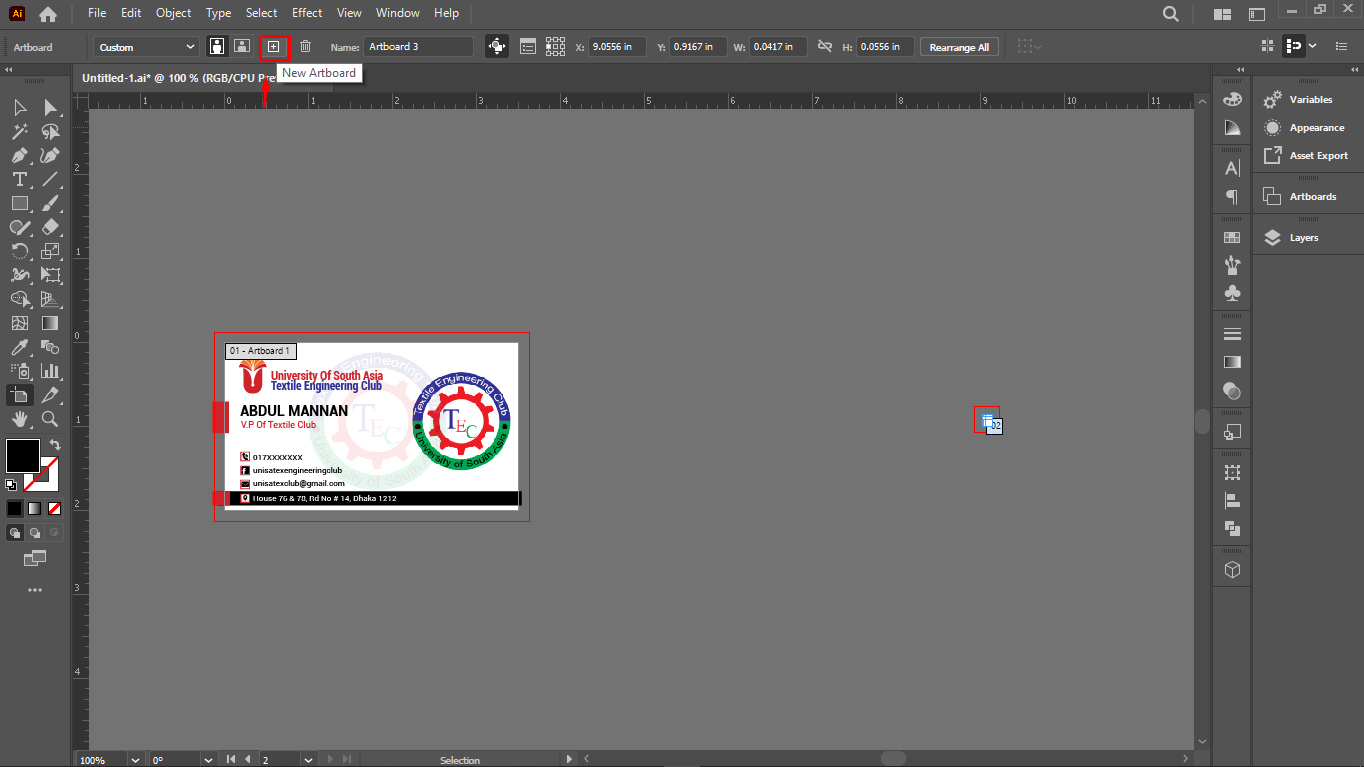Image resolution: width=1364 pixels, height=767 pixels.
Task: Select the Hand tool
Action: 20,419
